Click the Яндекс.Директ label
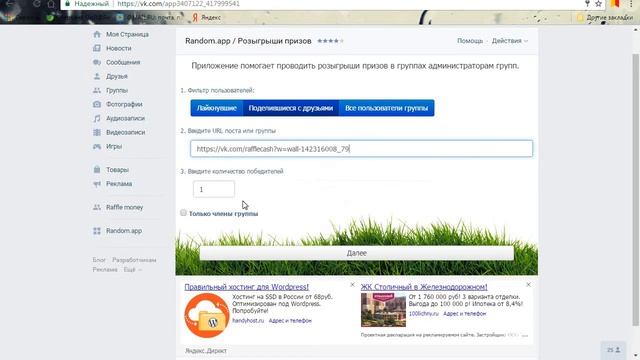640x360 pixels. pyautogui.click(x=206, y=351)
